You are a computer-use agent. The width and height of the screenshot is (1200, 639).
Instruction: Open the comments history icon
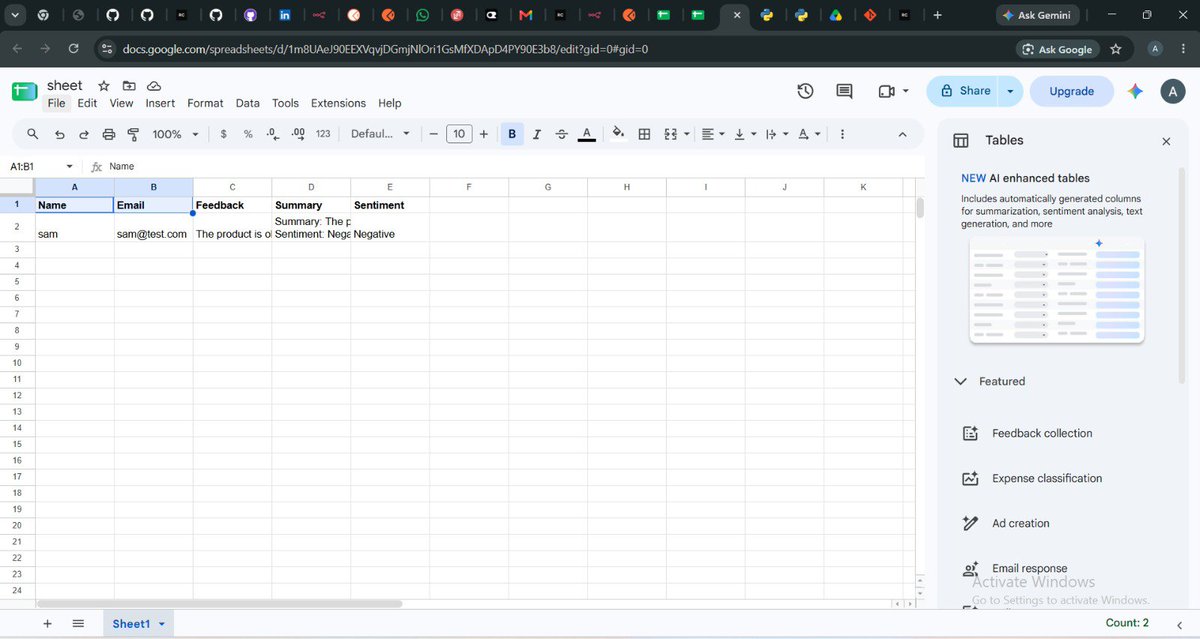tap(845, 91)
